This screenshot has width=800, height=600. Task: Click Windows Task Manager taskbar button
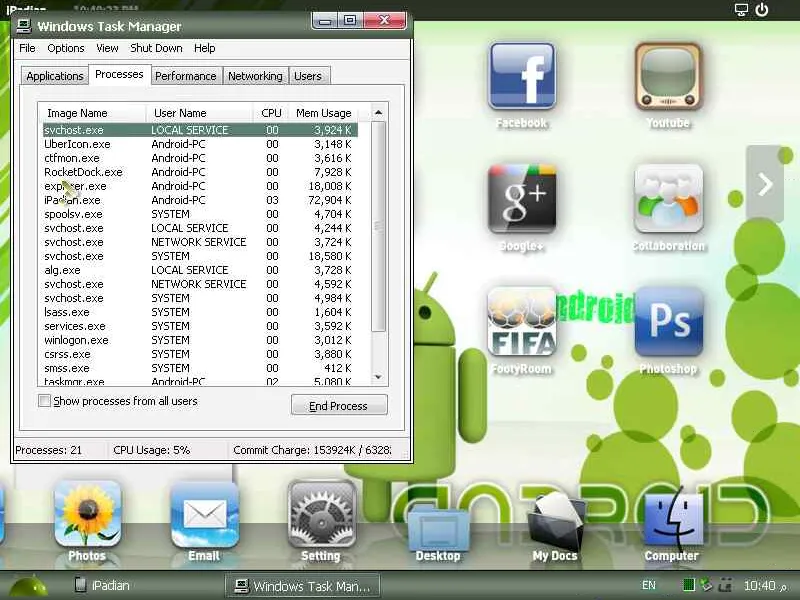[x=303, y=586]
